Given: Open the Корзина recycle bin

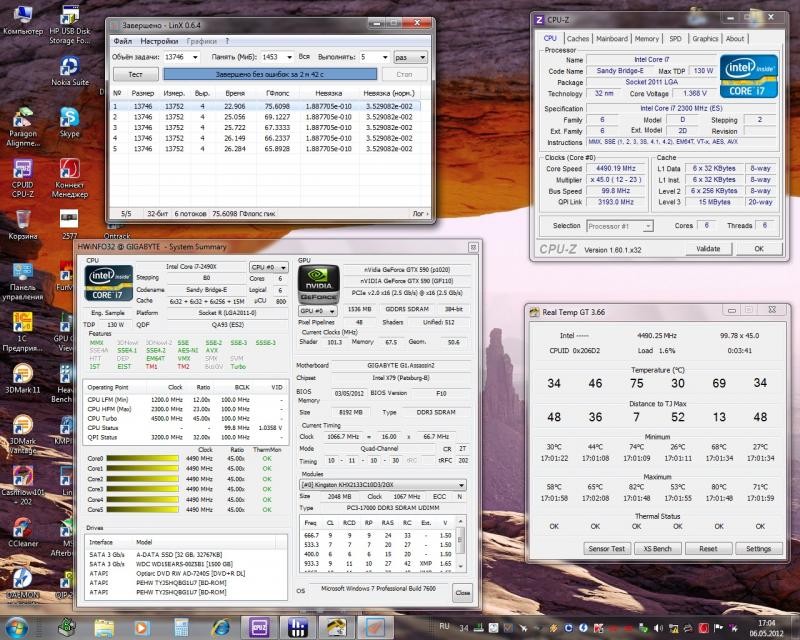Looking at the screenshot, I should coord(22,225).
